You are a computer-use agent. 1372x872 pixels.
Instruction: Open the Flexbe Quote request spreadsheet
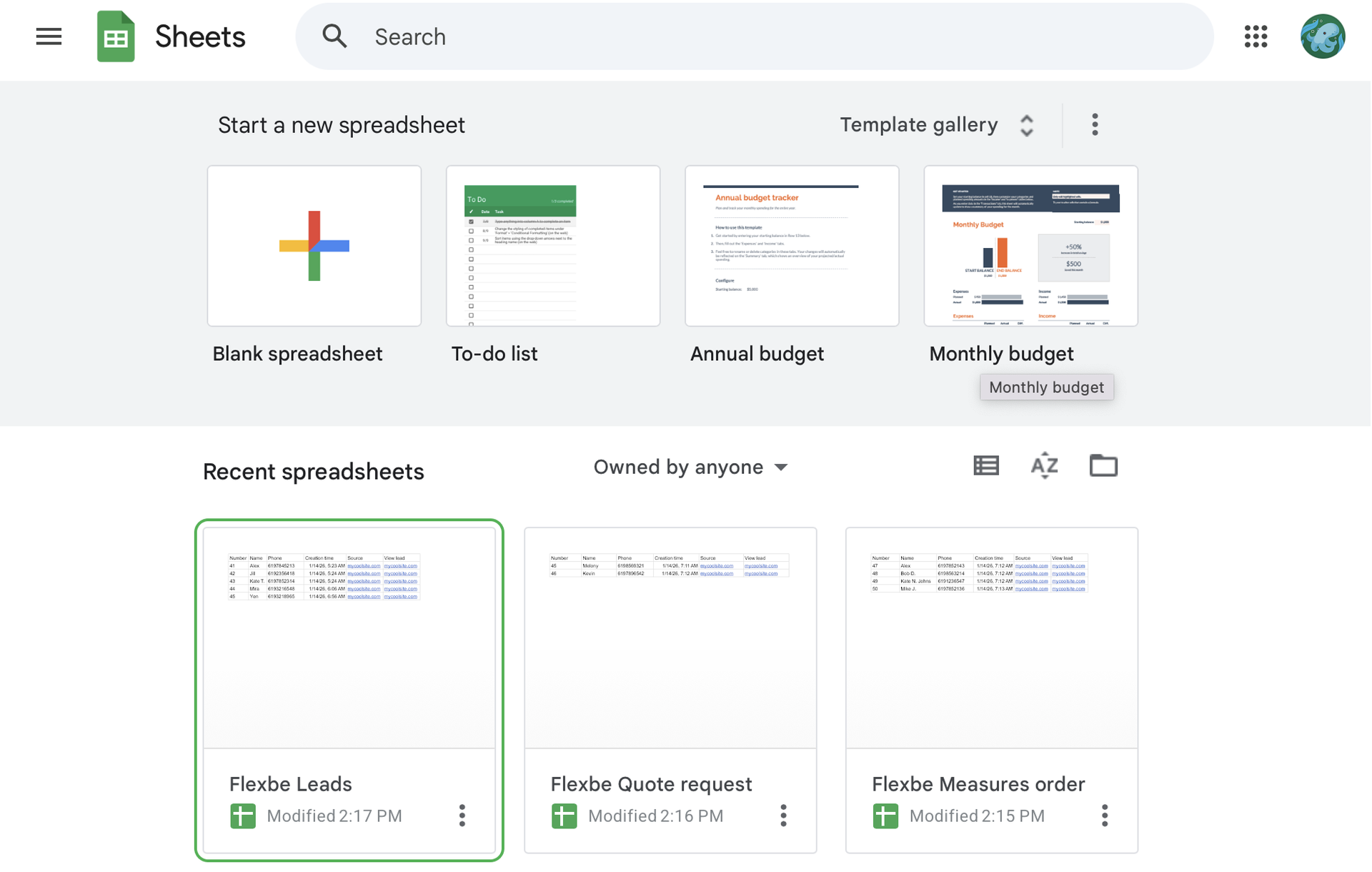tap(670, 638)
